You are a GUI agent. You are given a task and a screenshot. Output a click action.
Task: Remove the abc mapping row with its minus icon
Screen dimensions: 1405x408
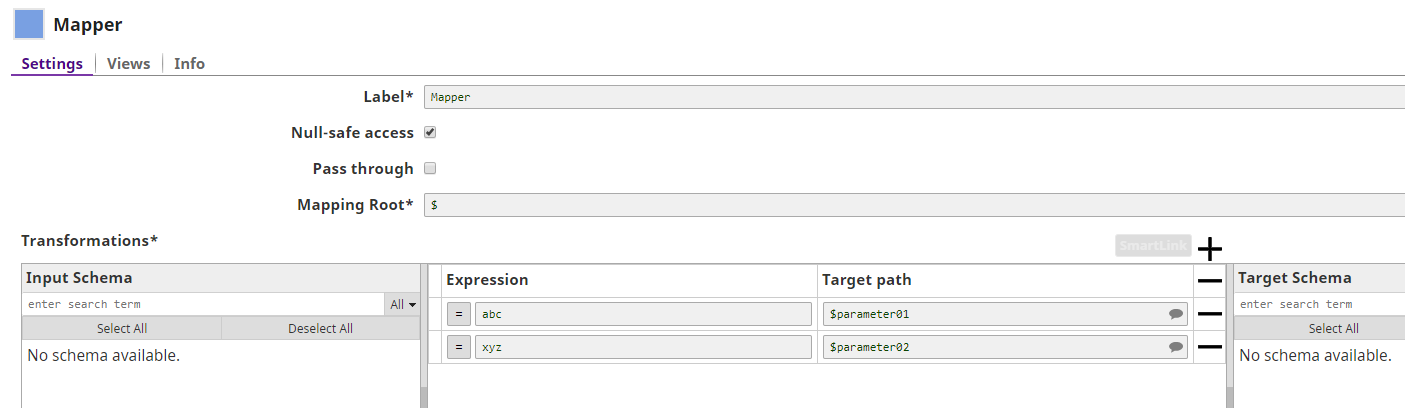coord(1210,314)
